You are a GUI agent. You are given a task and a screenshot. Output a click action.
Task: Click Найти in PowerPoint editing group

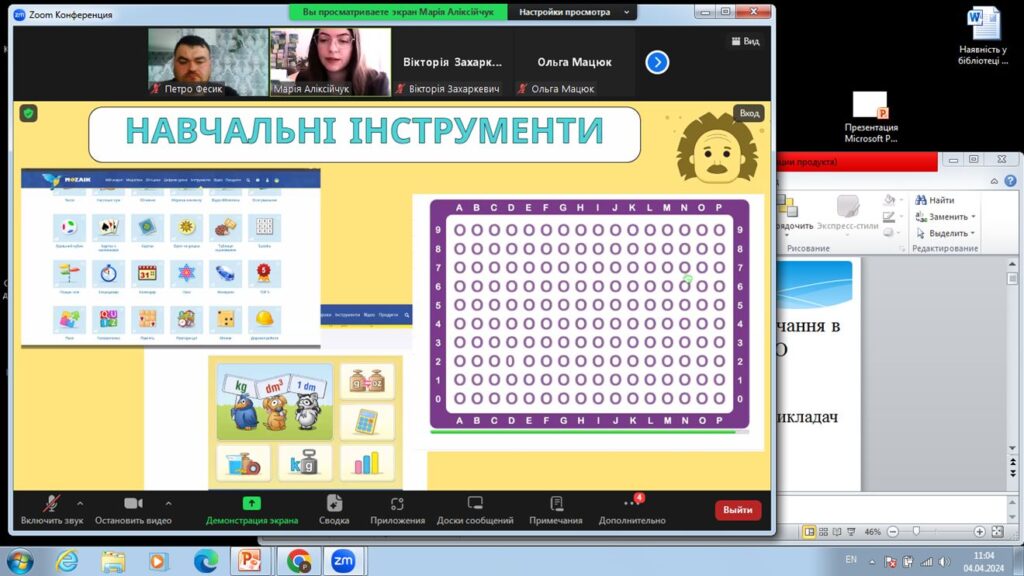click(x=934, y=200)
